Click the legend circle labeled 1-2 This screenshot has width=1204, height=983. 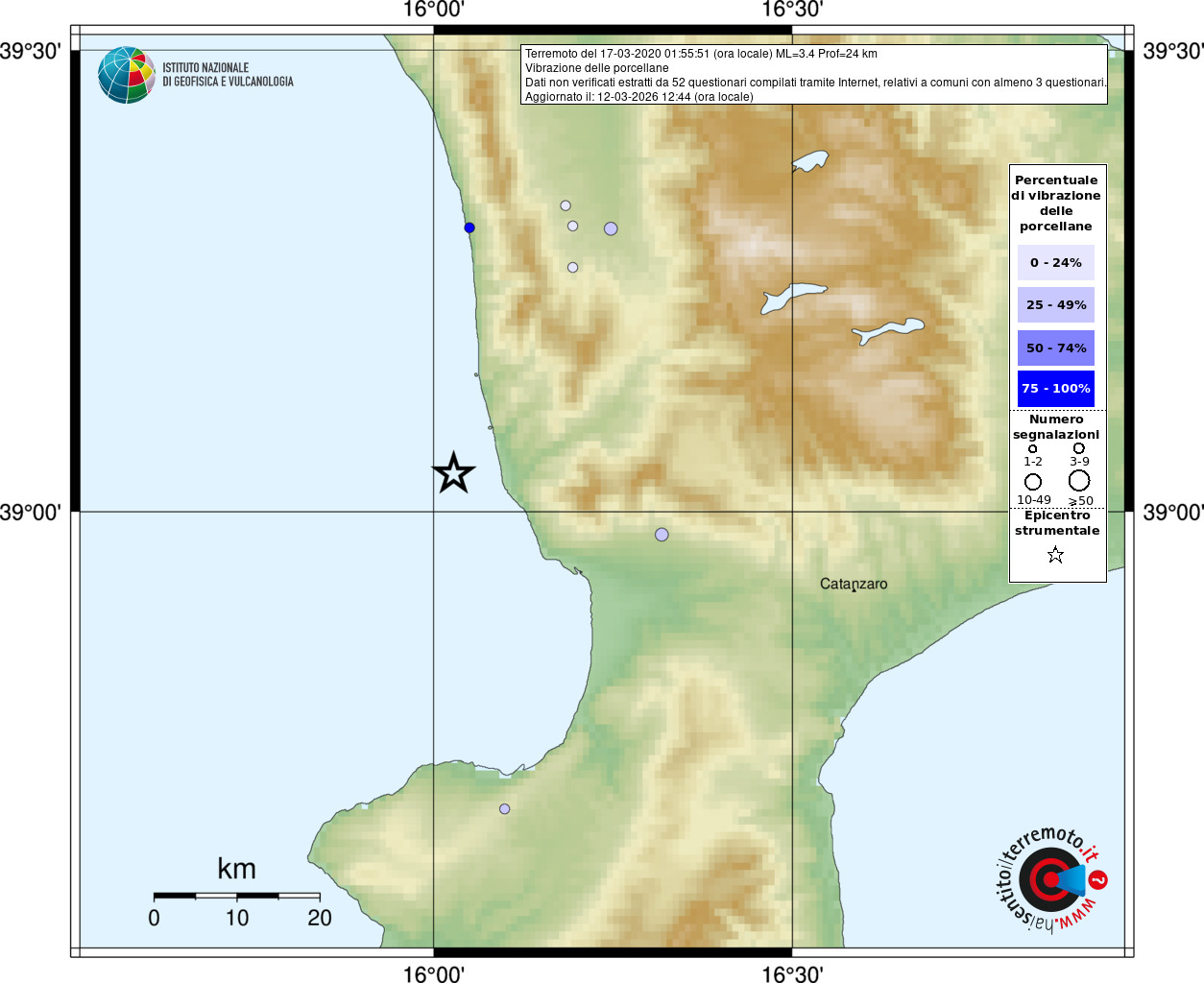[1033, 448]
